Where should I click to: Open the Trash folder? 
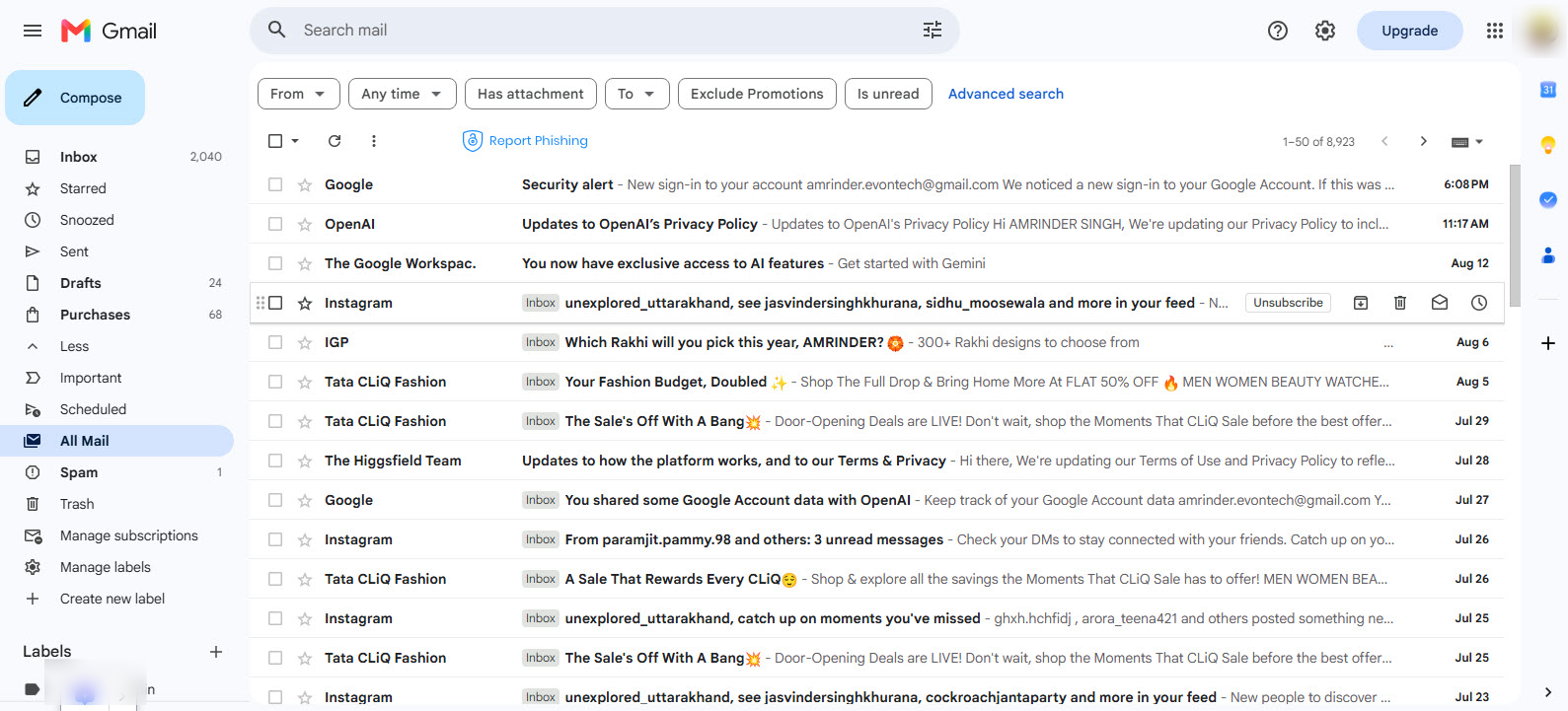coord(118,504)
